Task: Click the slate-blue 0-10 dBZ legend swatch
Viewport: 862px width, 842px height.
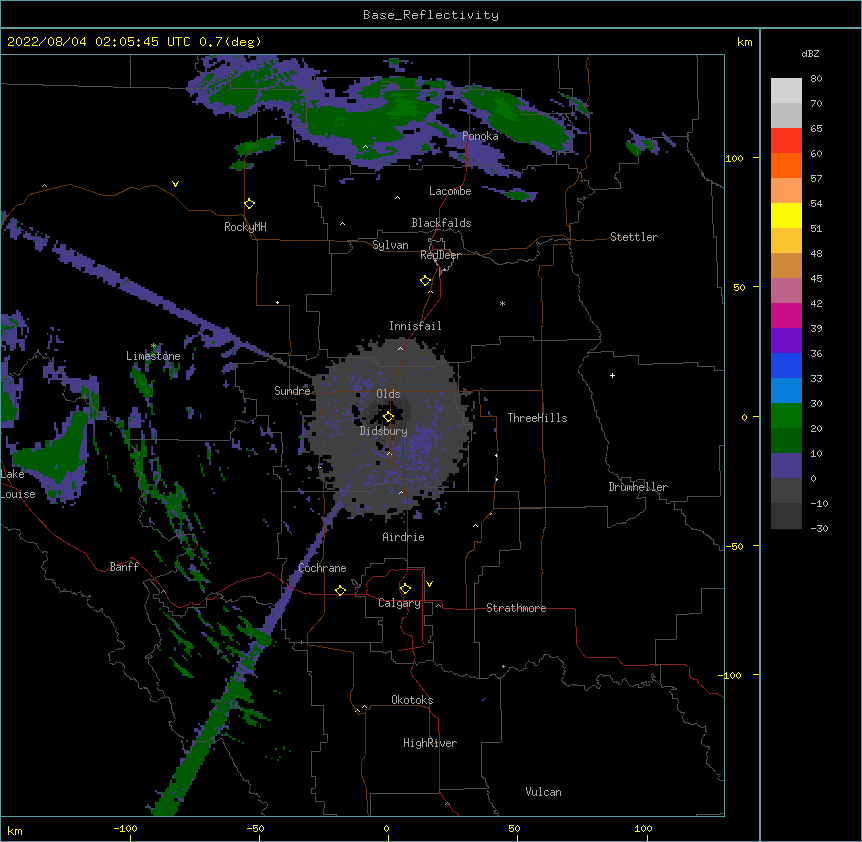Action: coord(786,466)
